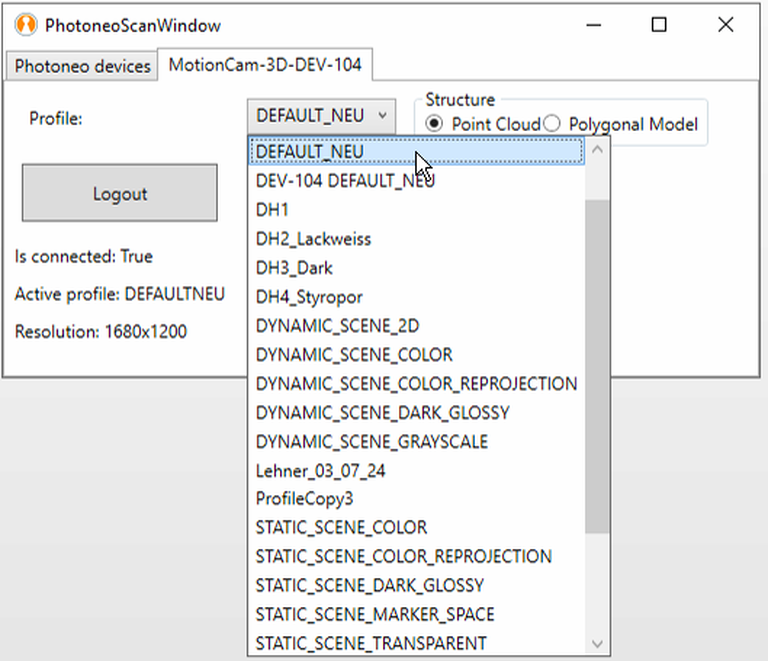Screen dimensions: 768x661
Task: Pick STATIC_SCENE_TRANSPARENT profile
Action: click(x=417, y=643)
